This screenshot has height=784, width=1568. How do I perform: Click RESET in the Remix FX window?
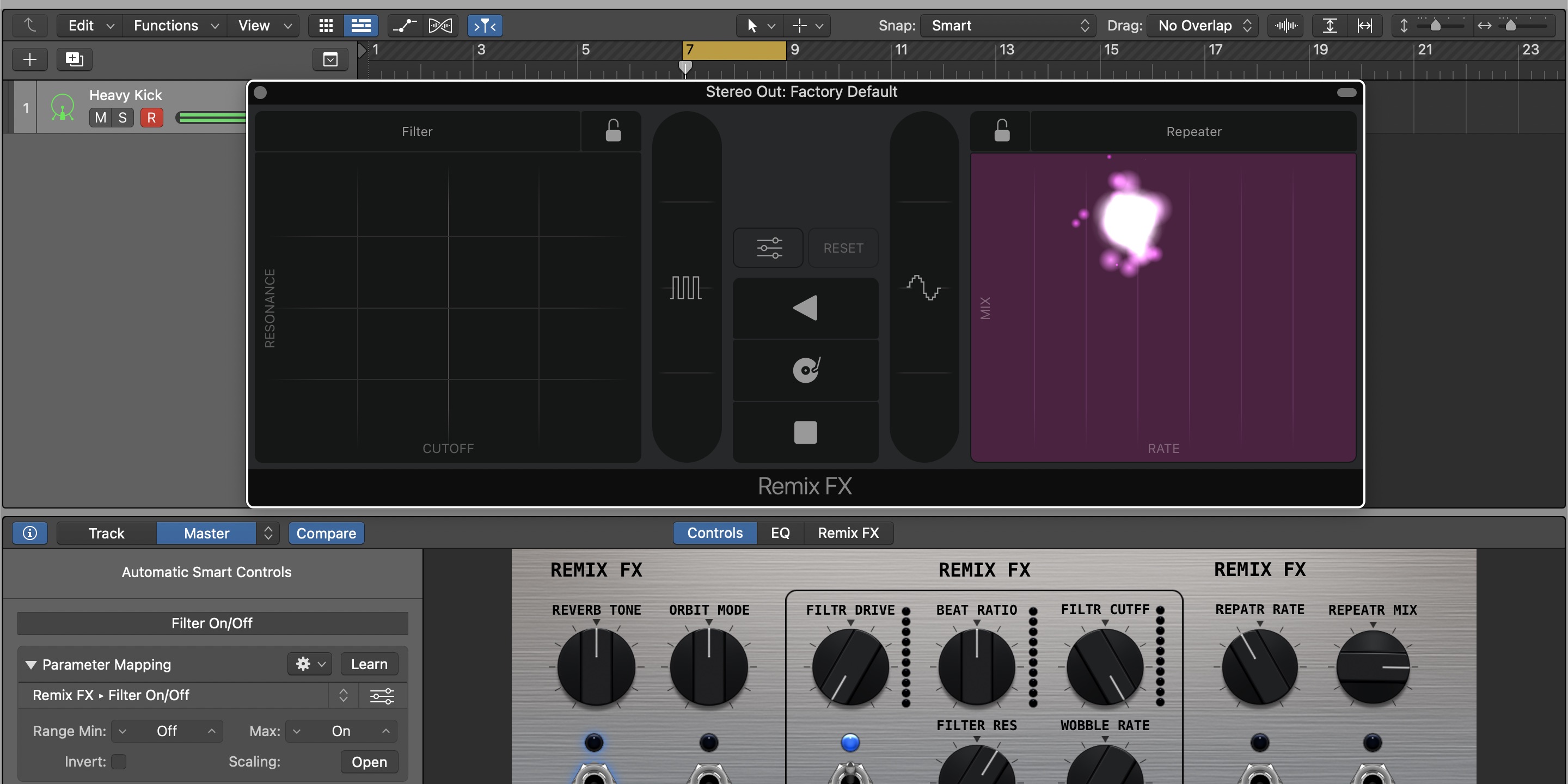843,247
